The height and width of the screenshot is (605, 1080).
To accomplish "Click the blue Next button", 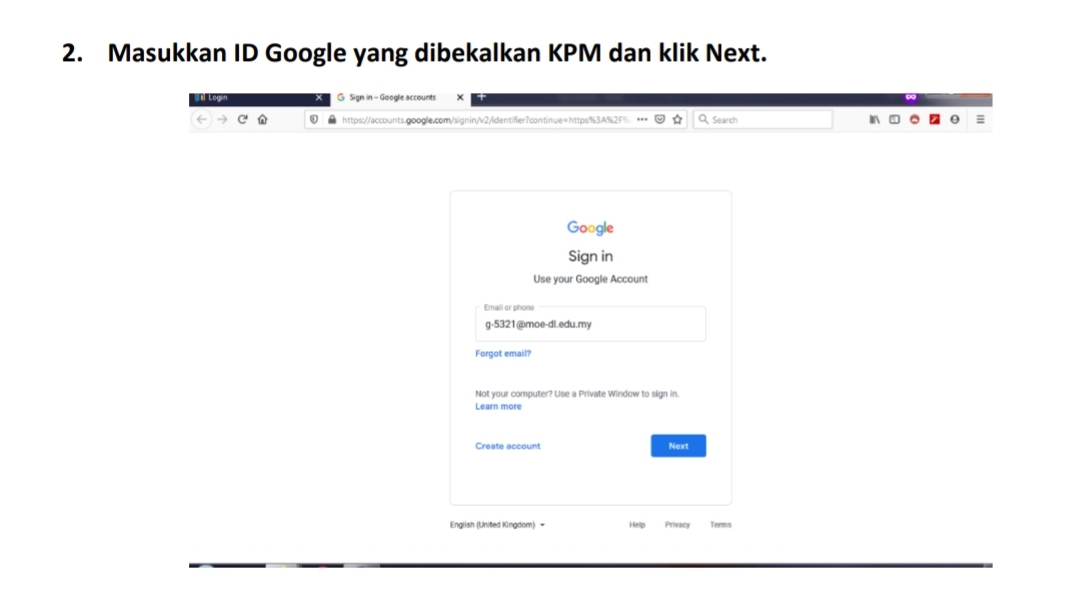I will click(x=678, y=445).
